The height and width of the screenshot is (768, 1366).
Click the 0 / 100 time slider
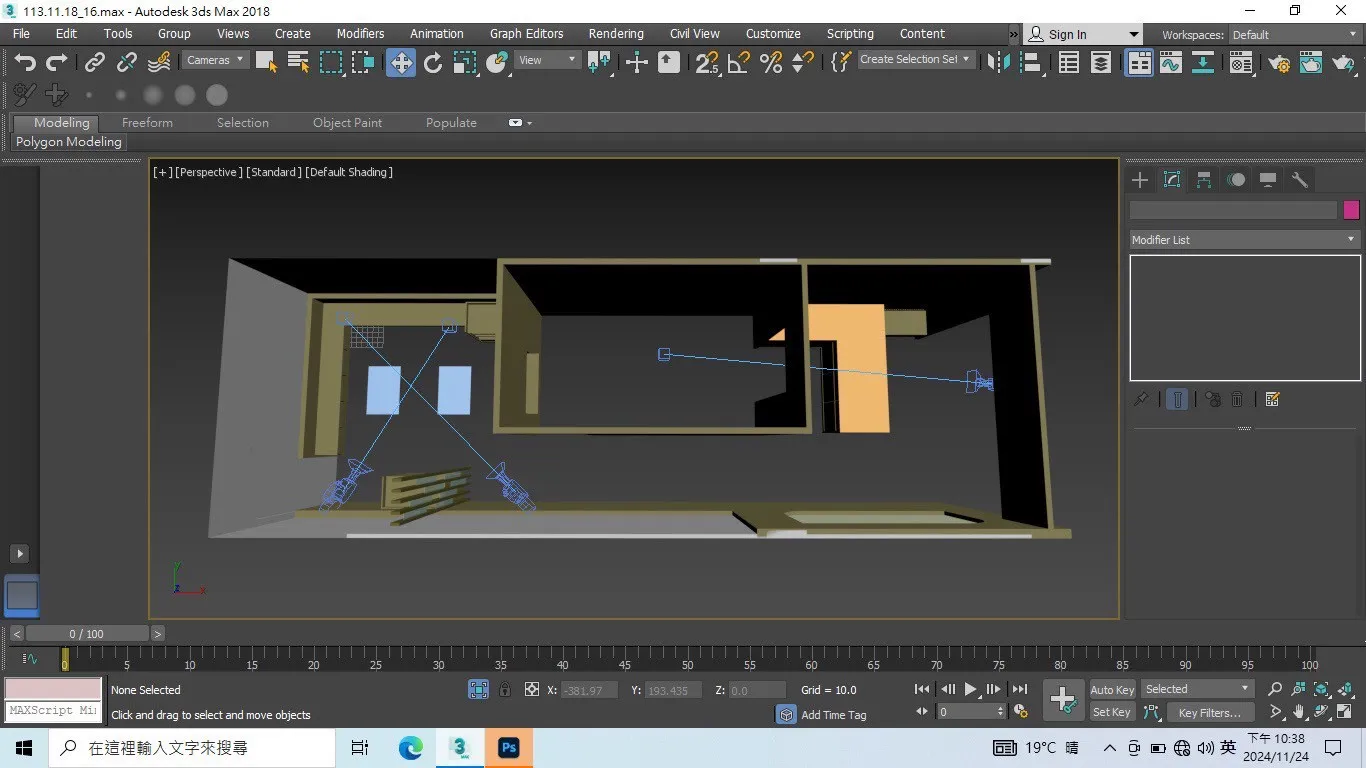tap(86, 634)
